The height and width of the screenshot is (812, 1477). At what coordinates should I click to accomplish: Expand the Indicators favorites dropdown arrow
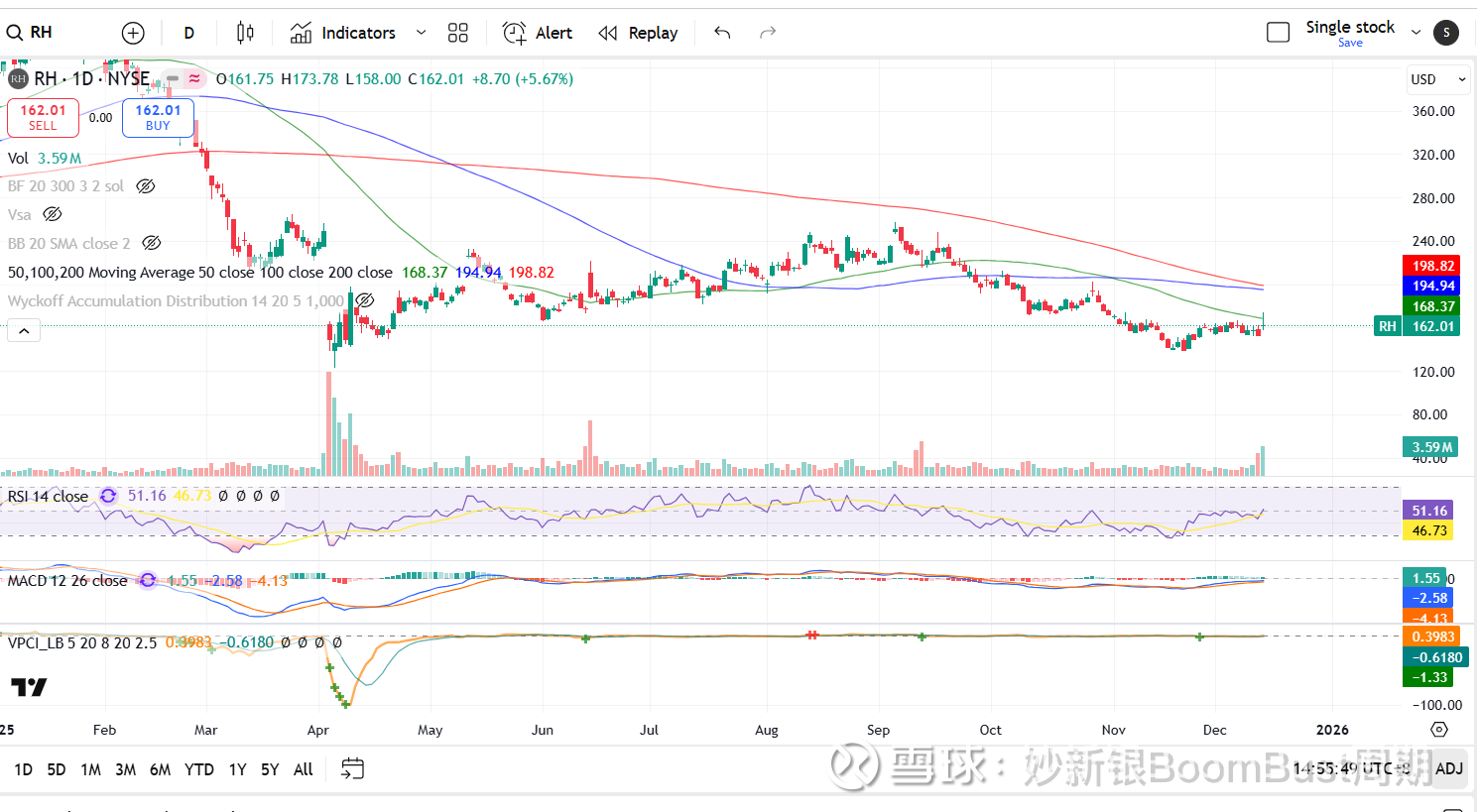[421, 33]
